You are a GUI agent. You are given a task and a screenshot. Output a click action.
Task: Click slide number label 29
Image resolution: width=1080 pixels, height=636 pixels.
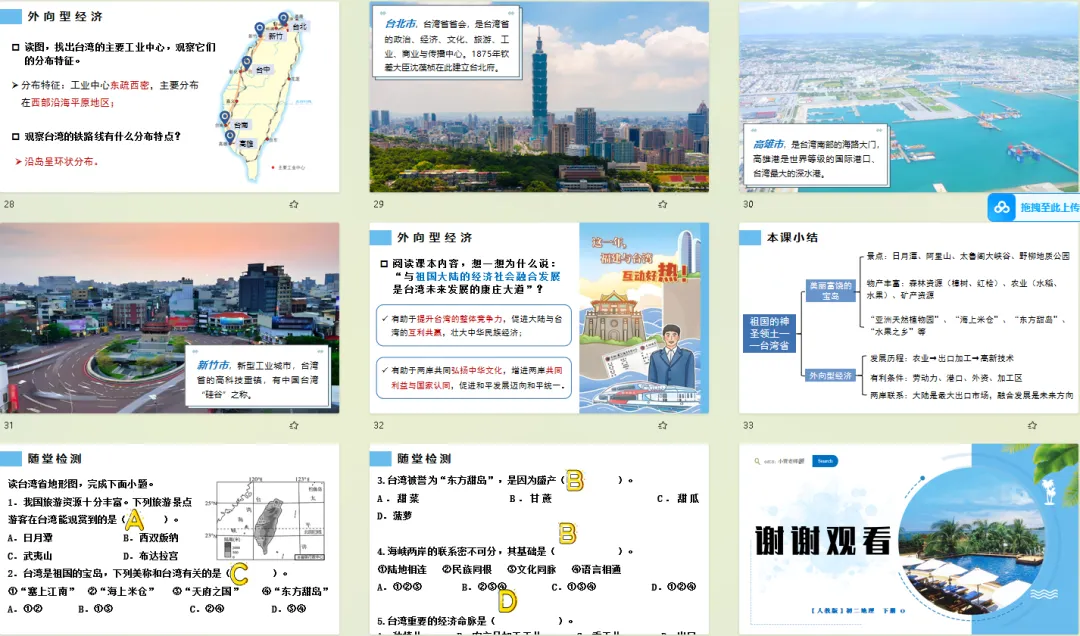(379, 204)
